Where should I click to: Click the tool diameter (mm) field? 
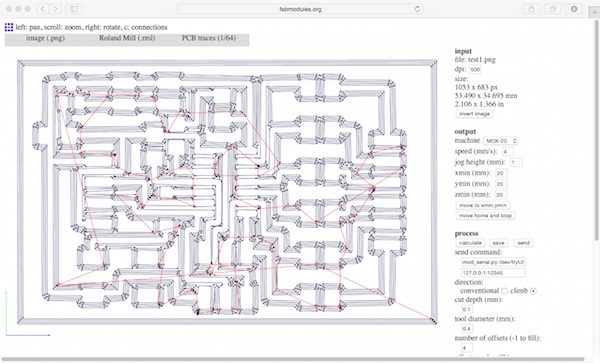point(467,329)
